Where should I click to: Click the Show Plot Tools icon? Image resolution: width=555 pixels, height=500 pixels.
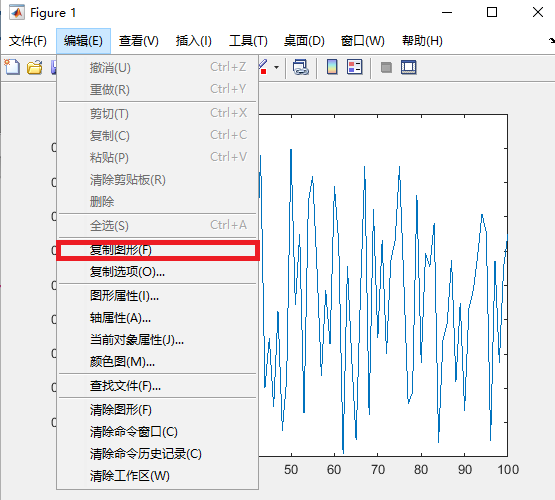pyautogui.click(x=408, y=67)
